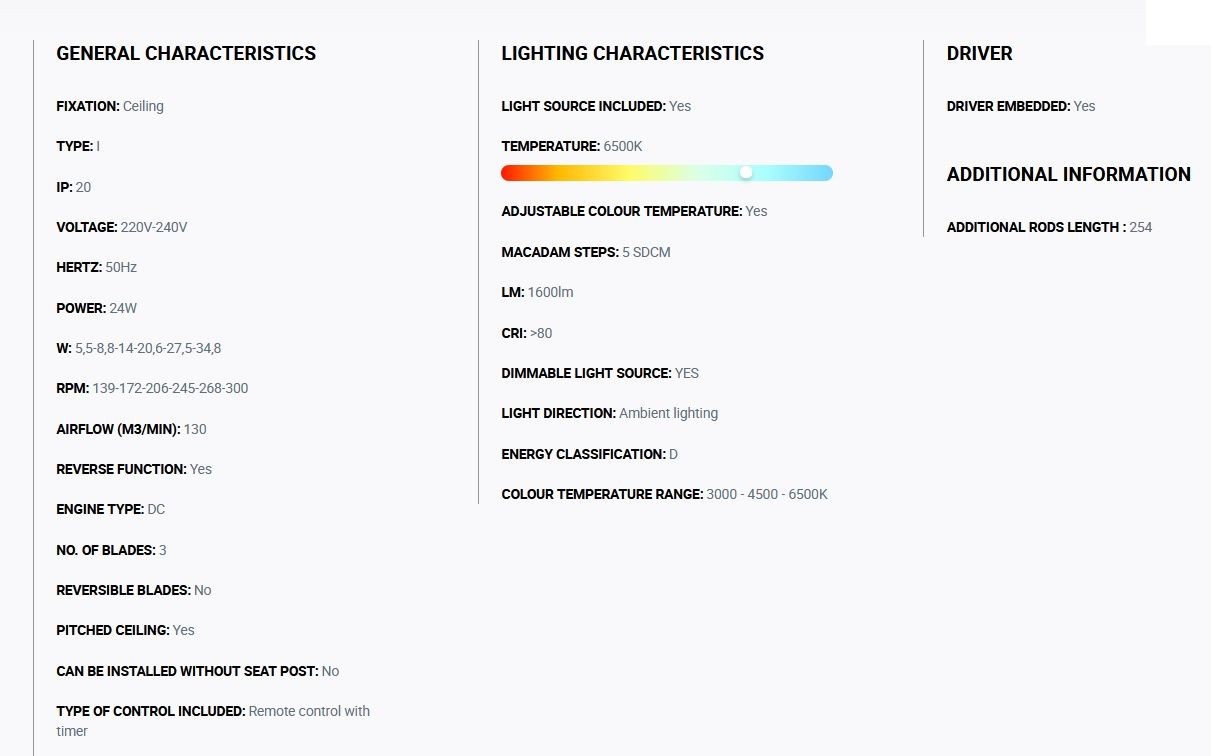Image resolution: width=1211 pixels, height=756 pixels.
Task: Click the colour temperature slider handle
Action: coord(746,173)
